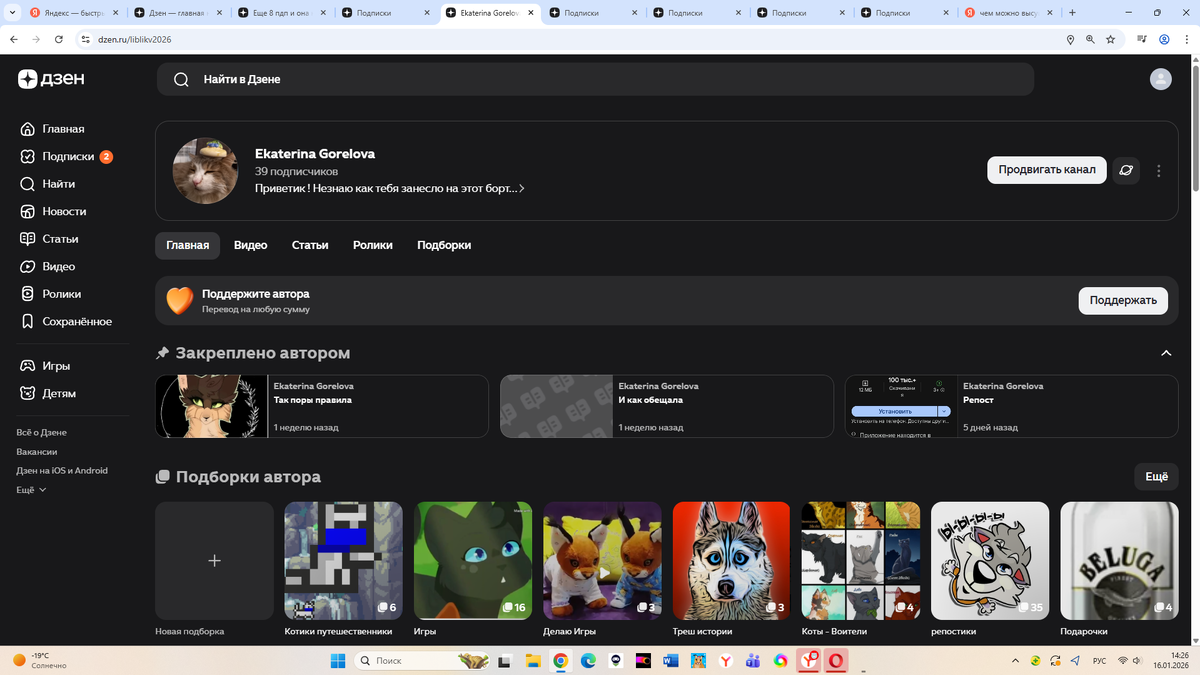The image size is (1200, 675).
Task: Open the Вакансии link
Action: 37,451
